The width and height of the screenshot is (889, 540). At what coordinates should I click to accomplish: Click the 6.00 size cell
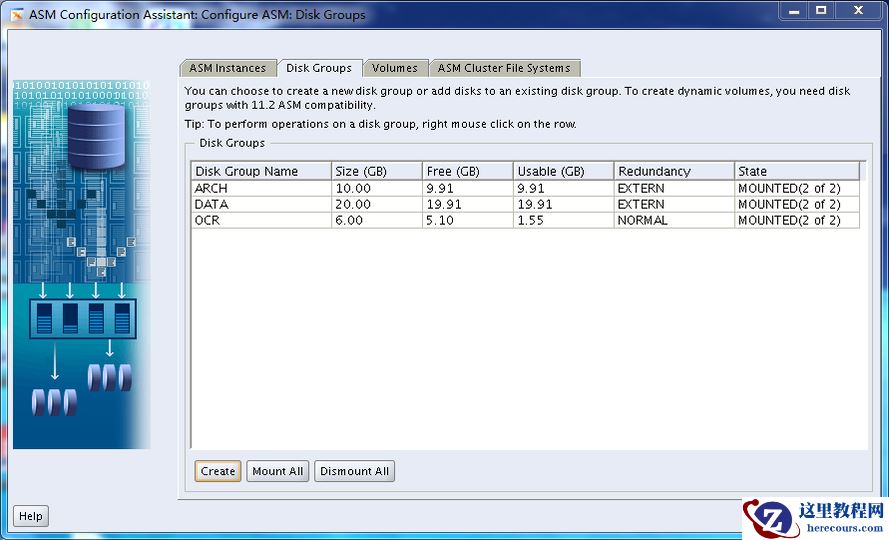[377, 220]
